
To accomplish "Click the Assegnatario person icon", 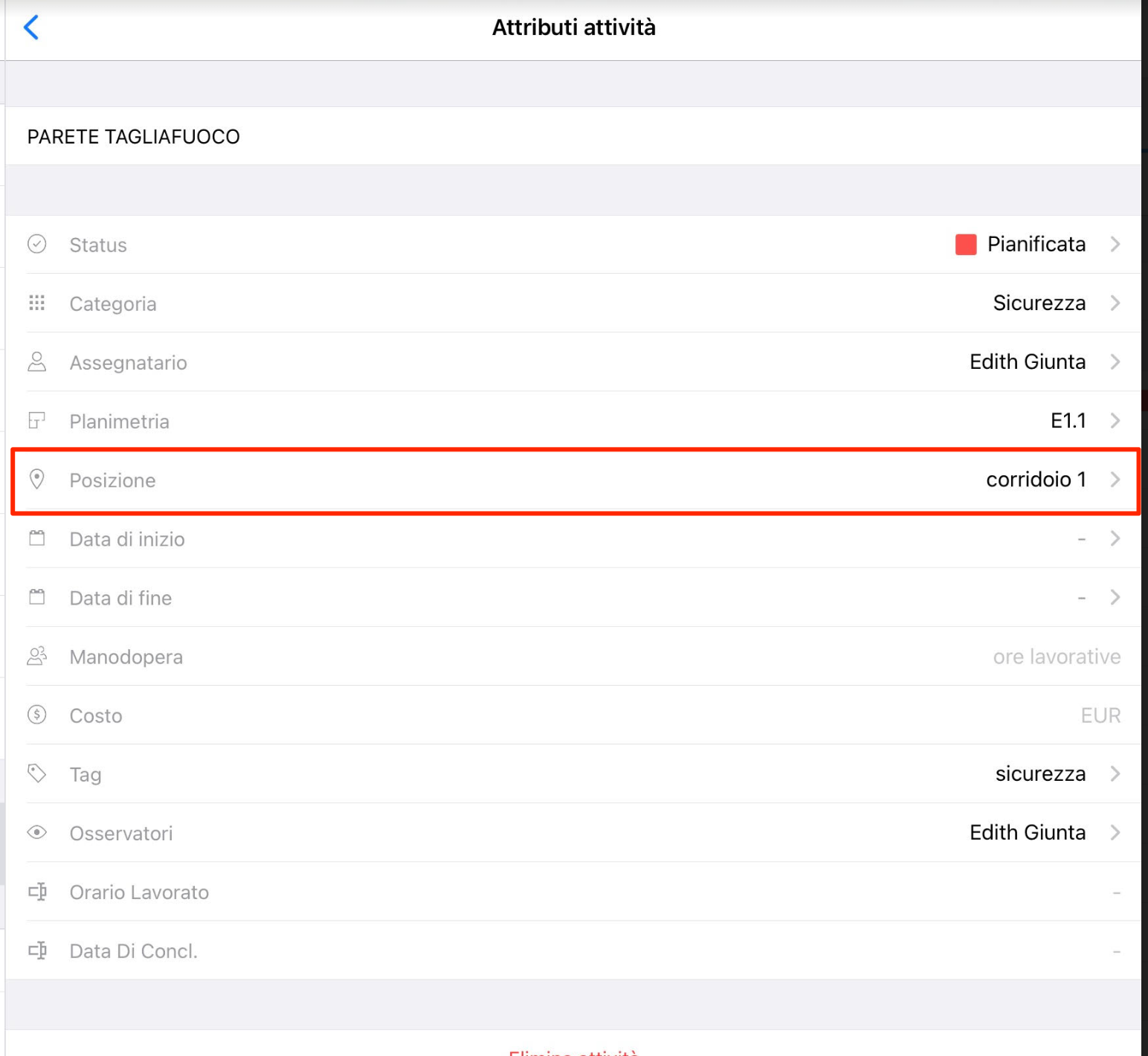I will point(36,361).
